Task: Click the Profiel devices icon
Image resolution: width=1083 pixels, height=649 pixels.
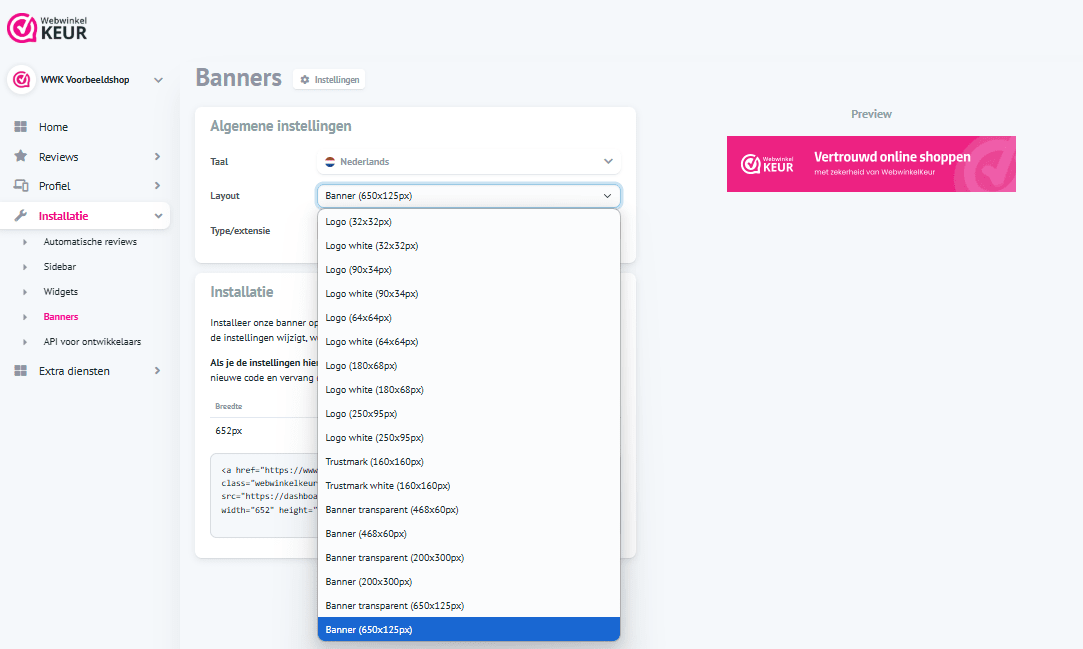Action: tap(20, 186)
